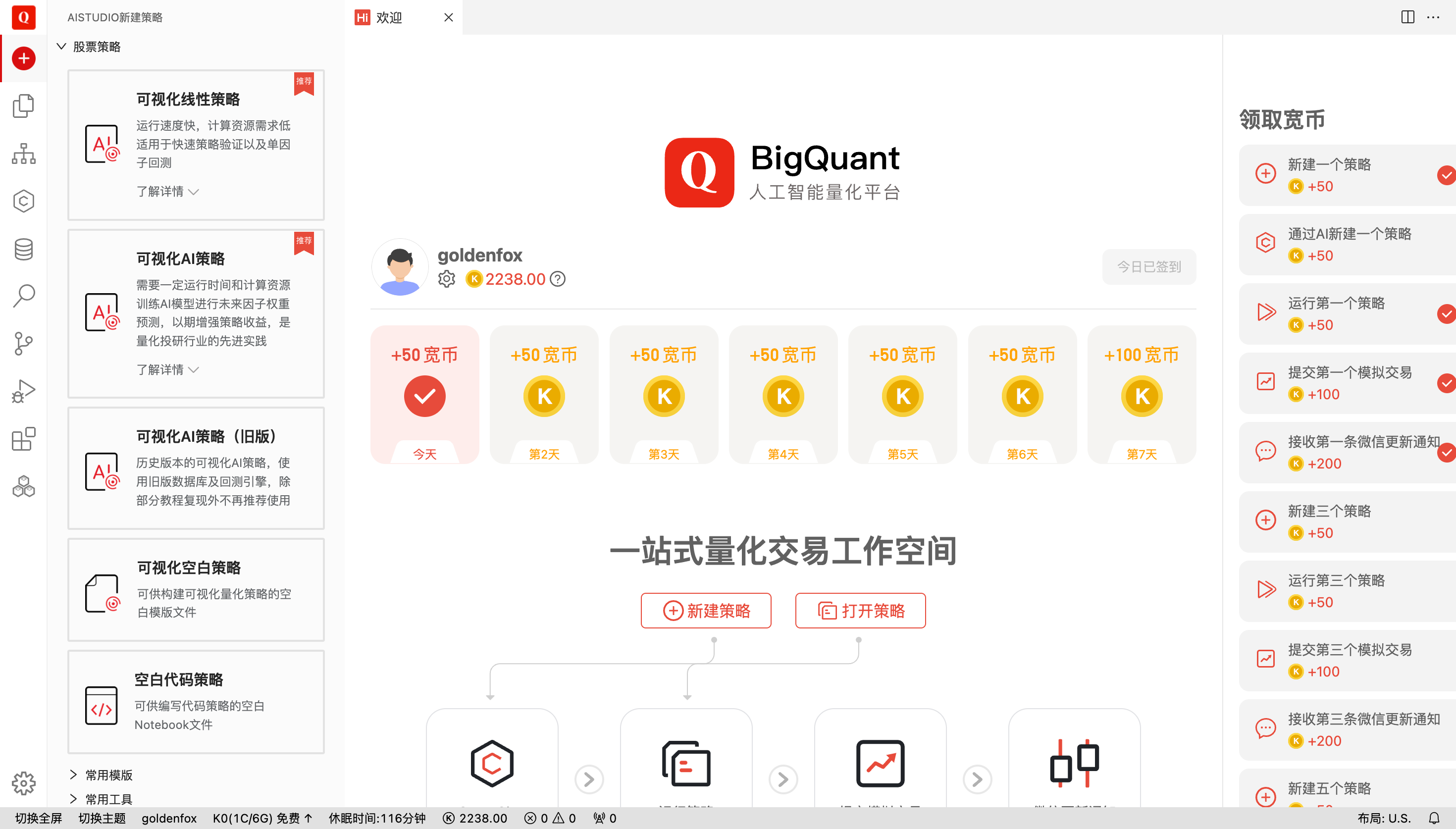Click 切换主题 in the status bar

102,818
